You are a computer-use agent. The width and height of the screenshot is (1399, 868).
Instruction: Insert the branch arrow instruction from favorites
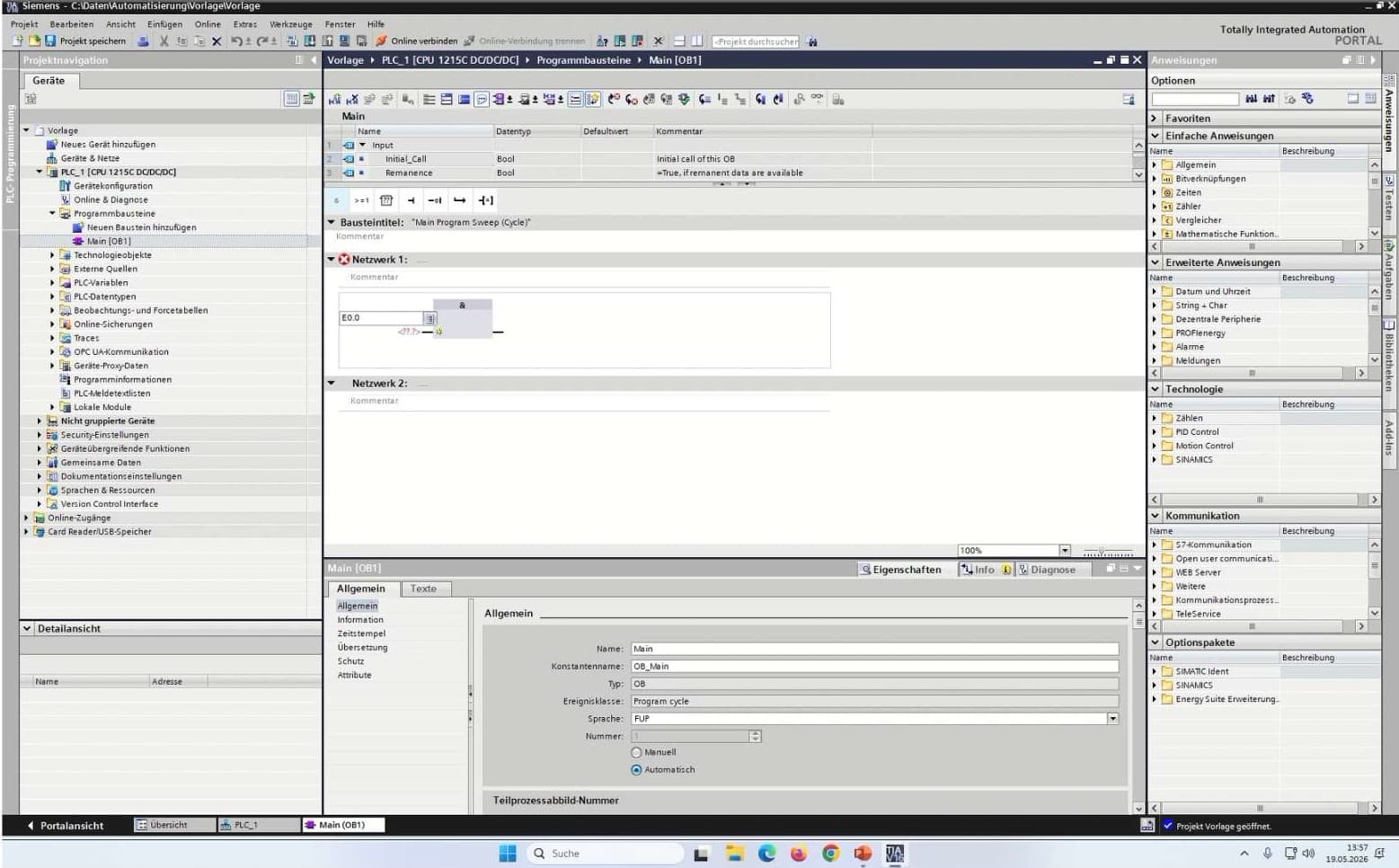pyautogui.click(x=460, y=200)
